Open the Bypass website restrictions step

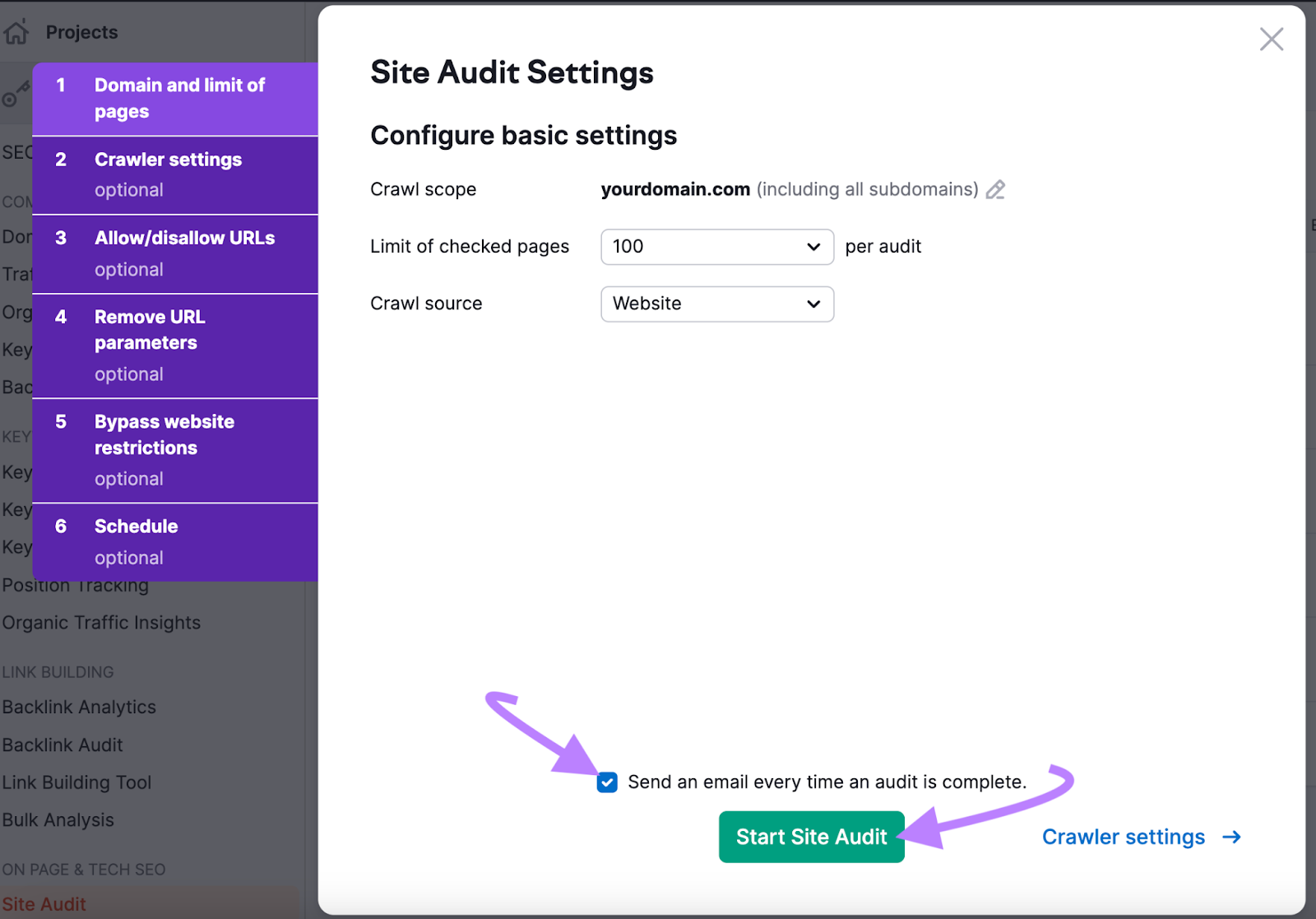(x=175, y=449)
